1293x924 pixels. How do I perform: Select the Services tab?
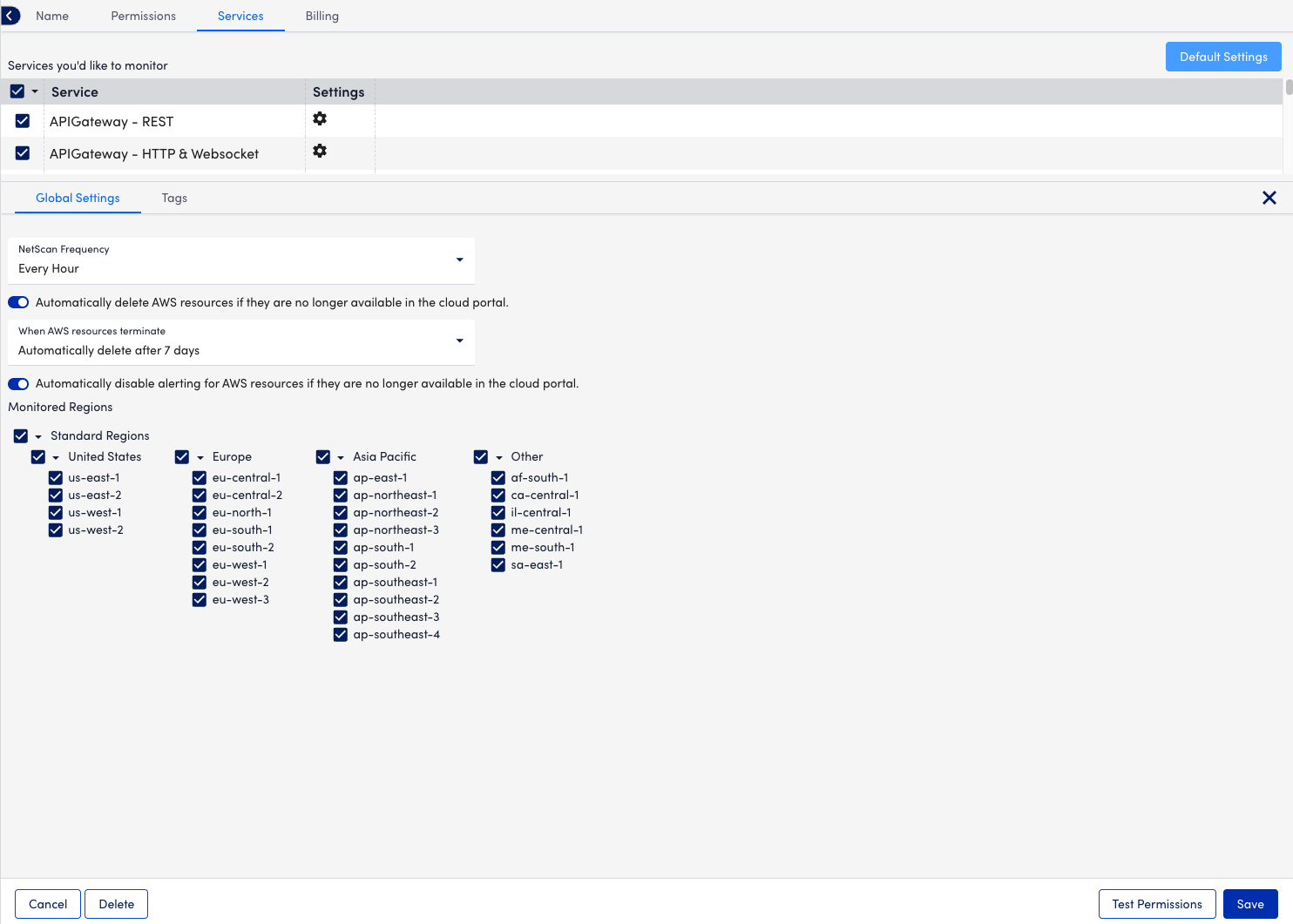click(x=240, y=16)
